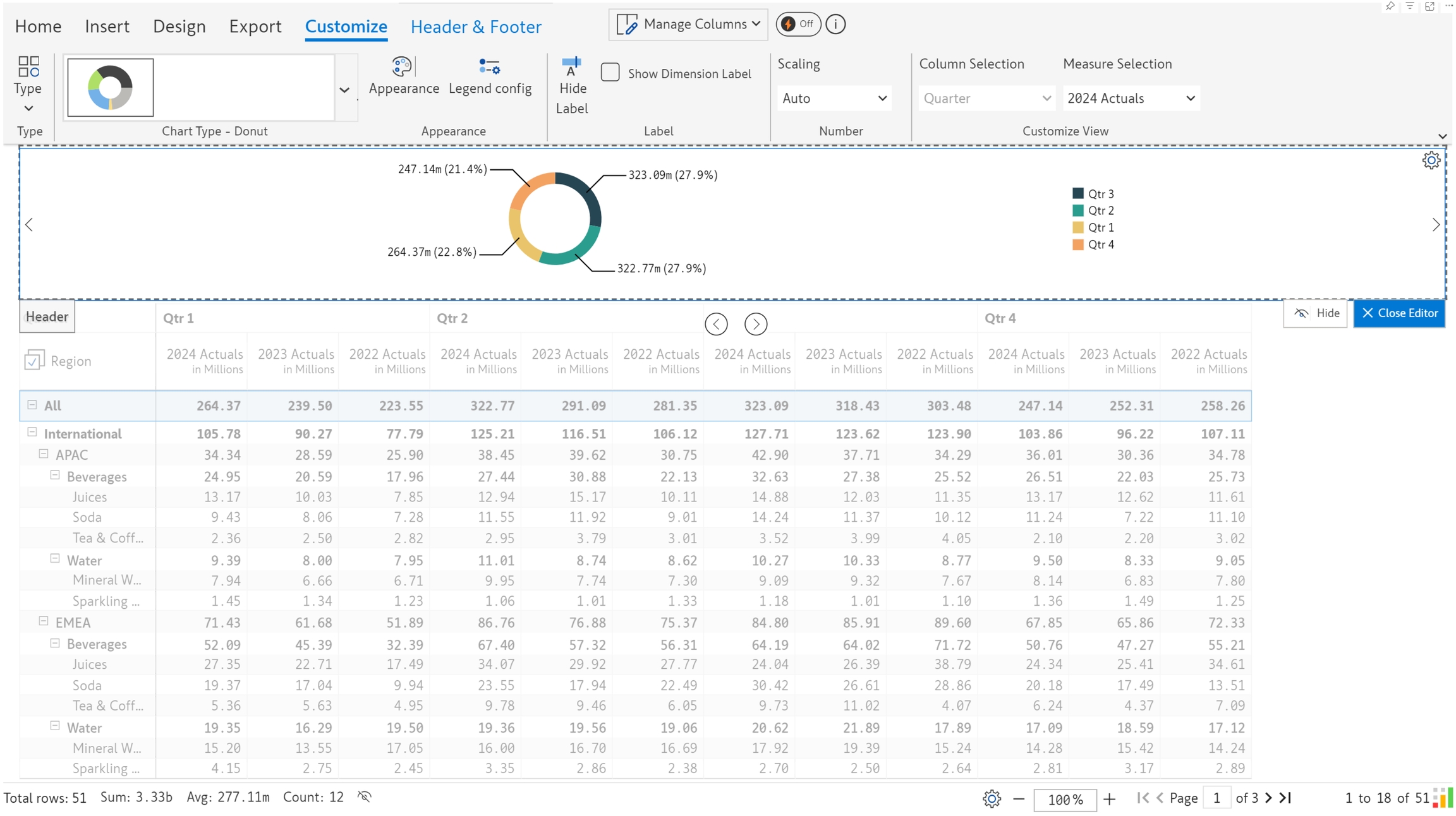Click next arrow on chart carousel
The image size is (1456, 816).
coord(1436,225)
